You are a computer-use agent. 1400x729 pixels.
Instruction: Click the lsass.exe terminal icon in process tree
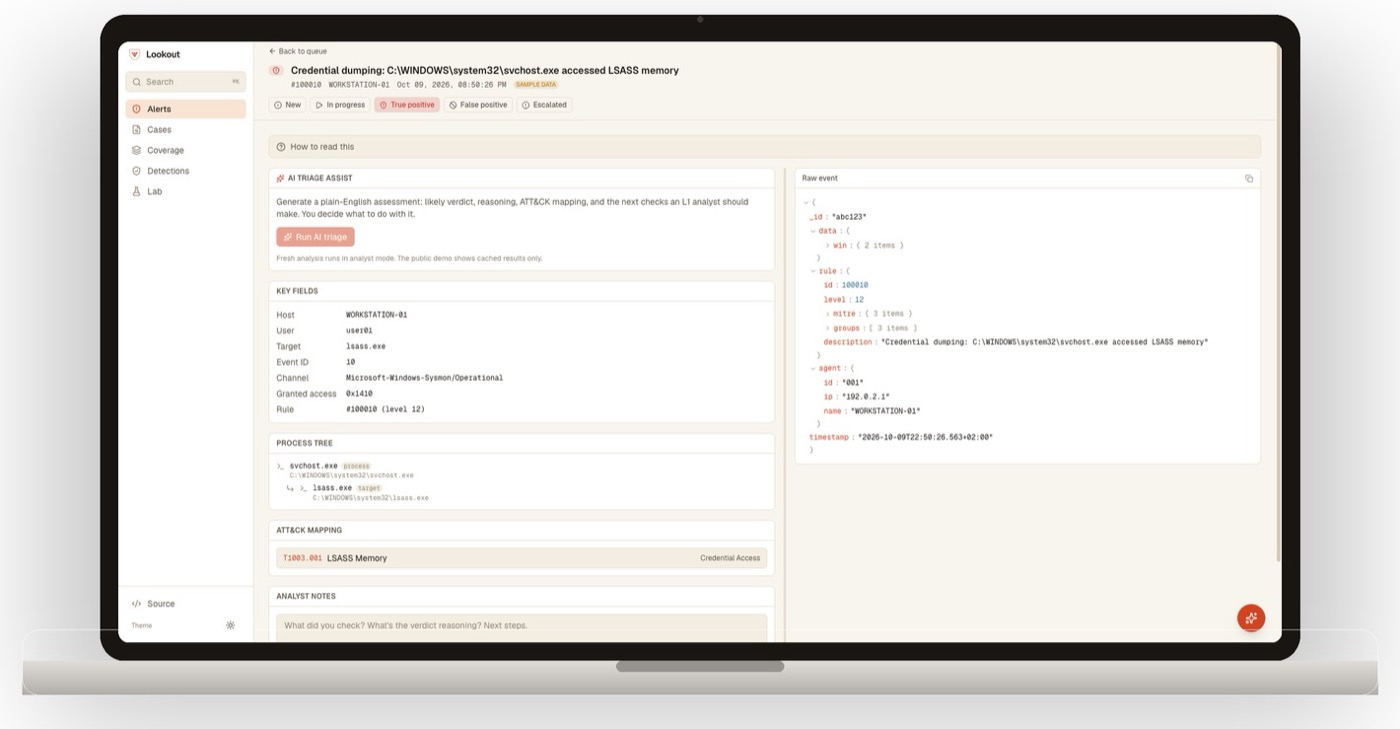point(304,488)
